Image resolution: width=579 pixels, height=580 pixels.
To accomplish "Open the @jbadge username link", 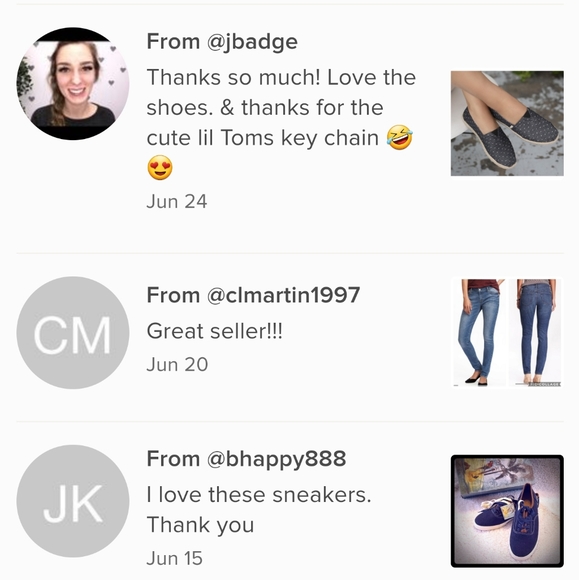I will click(x=252, y=41).
